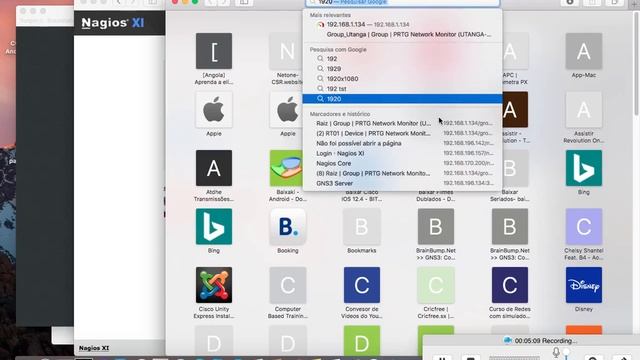Select the Google search suggestion "1920x1080"
The image size is (640, 360).
(402, 79)
